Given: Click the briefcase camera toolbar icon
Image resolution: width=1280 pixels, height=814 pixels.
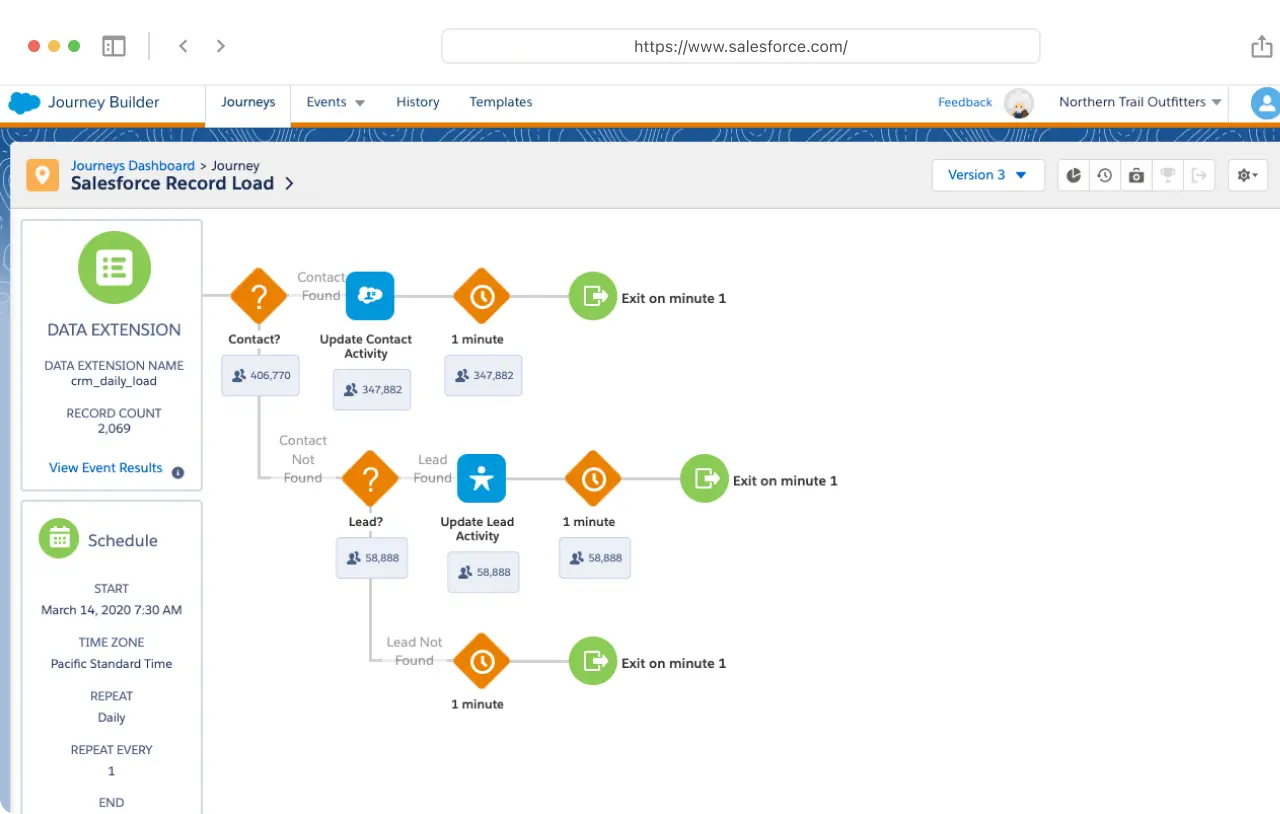Looking at the screenshot, I should click(1136, 175).
